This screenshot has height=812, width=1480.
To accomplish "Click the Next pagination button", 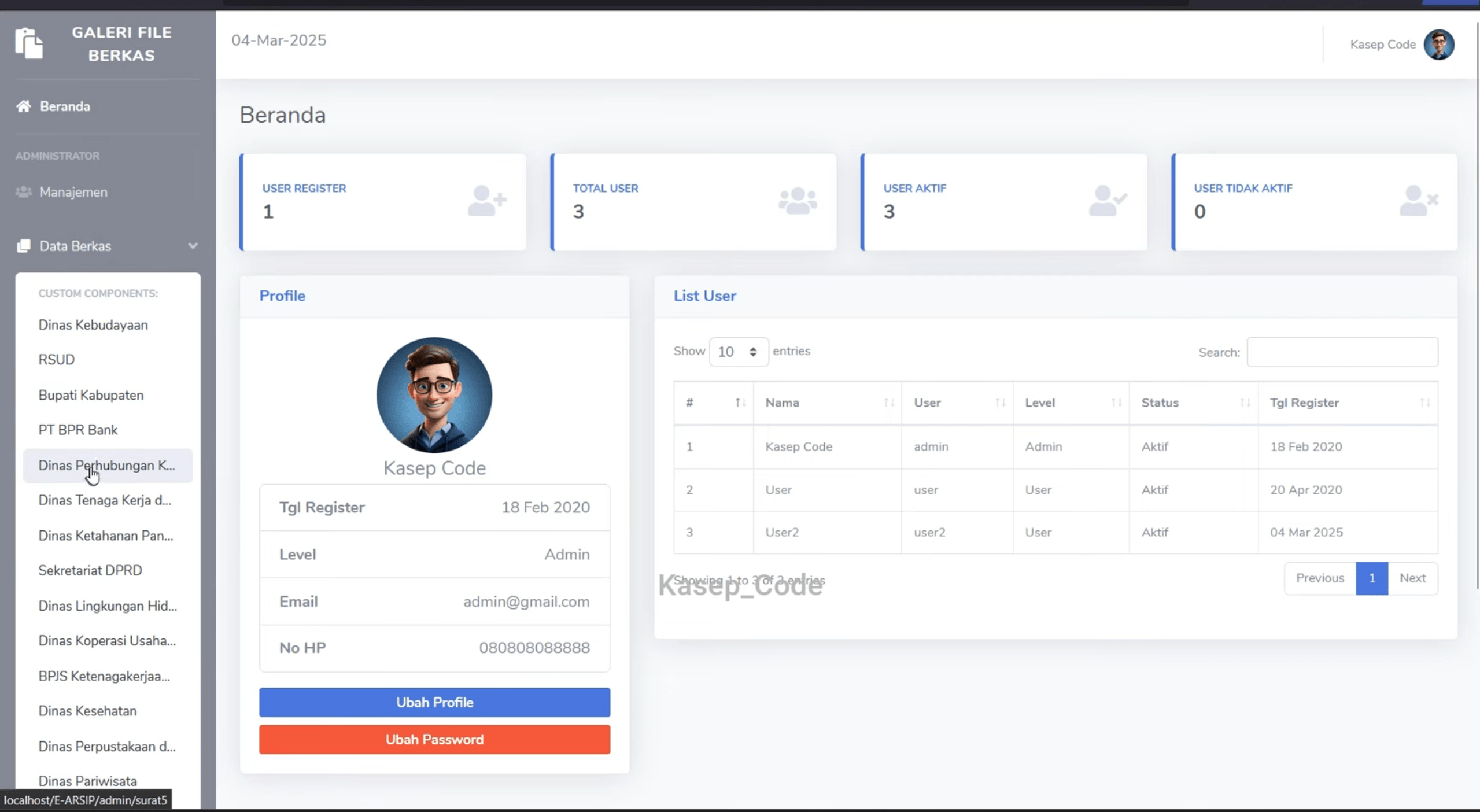I will pos(1412,578).
